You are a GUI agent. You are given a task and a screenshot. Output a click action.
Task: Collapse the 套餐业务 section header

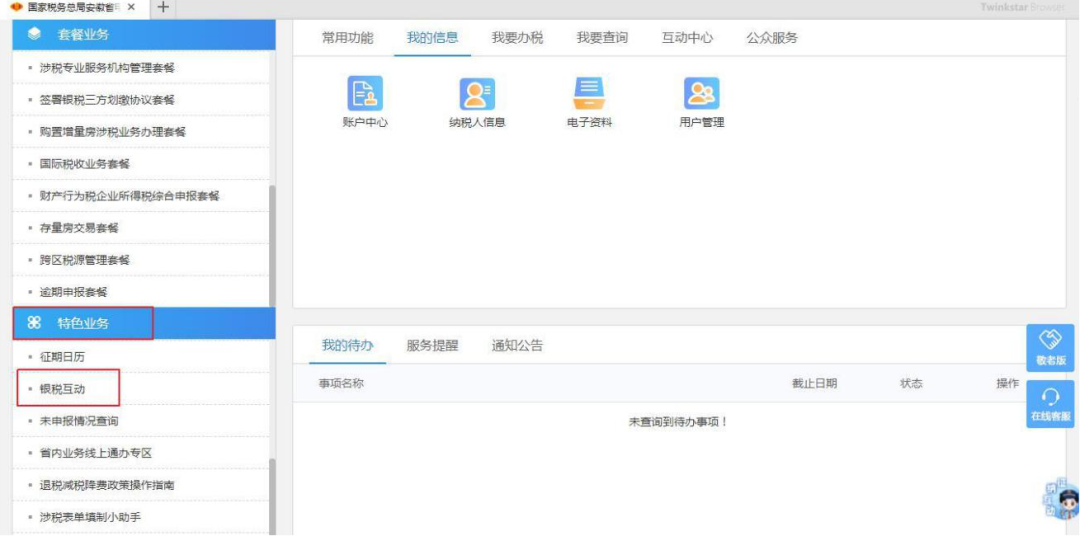click(143, 34)
